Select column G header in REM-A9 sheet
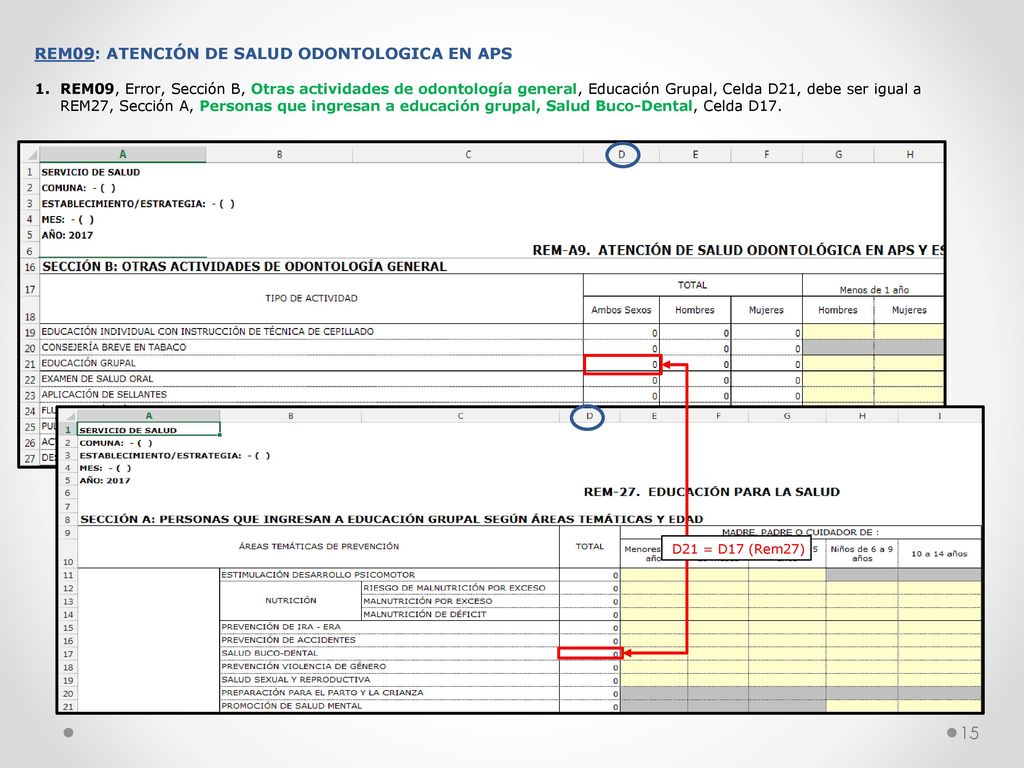Image resolution: width=1024 pixels, height=768 pixels. coord(838,154)
